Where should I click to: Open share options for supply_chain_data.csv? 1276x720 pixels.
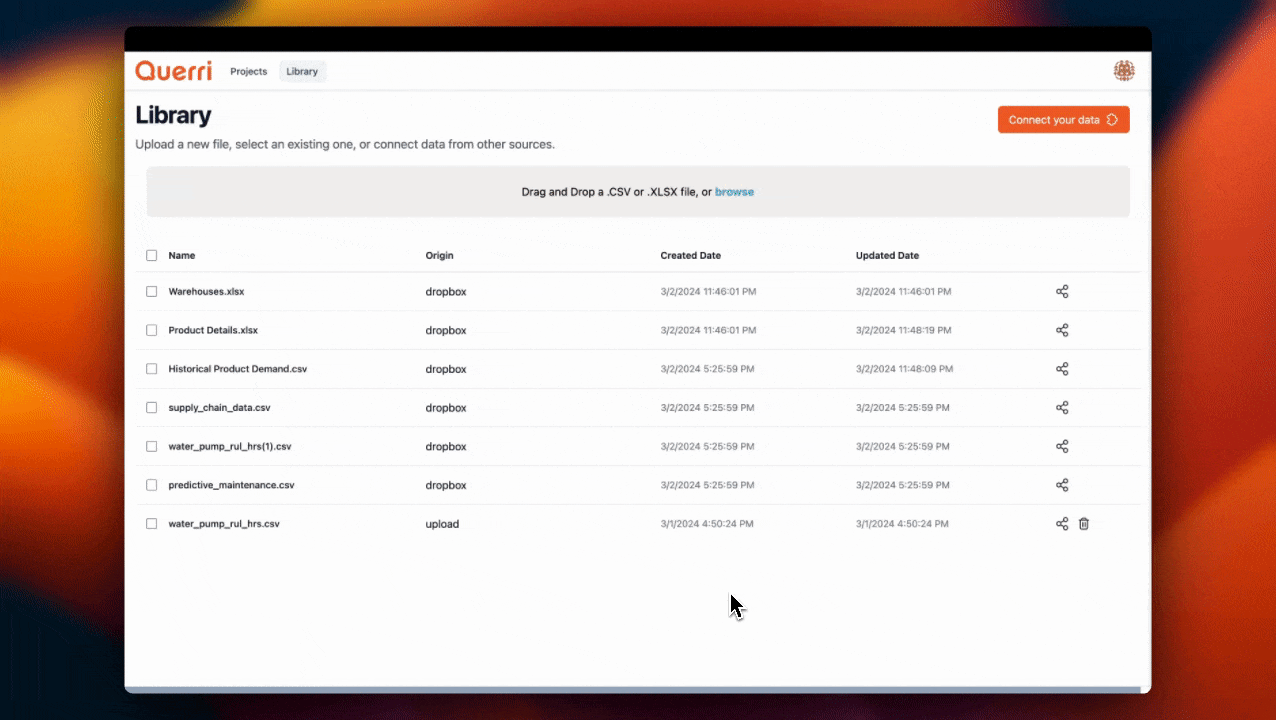point(1062,408)
